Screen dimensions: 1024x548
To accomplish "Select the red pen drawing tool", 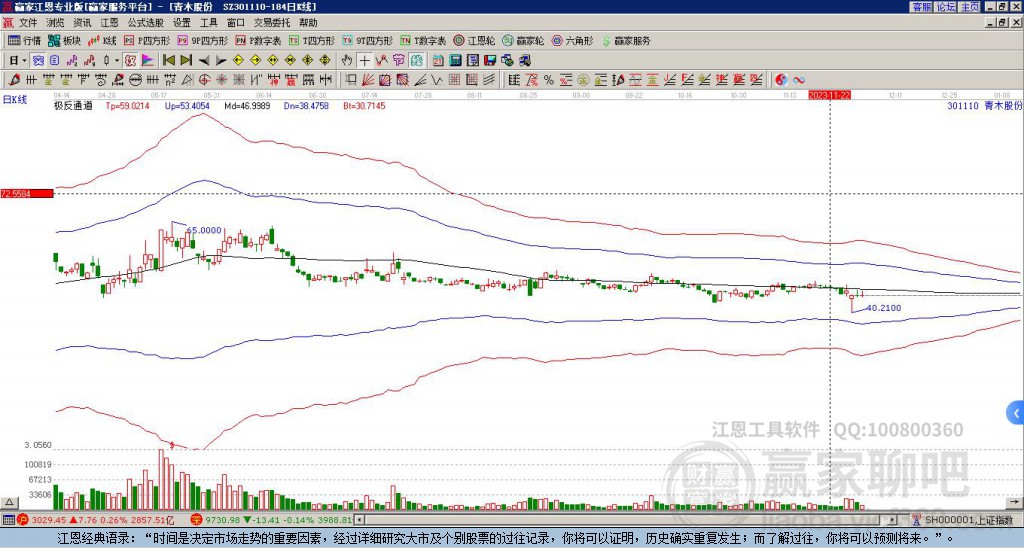I will point(13,80).
